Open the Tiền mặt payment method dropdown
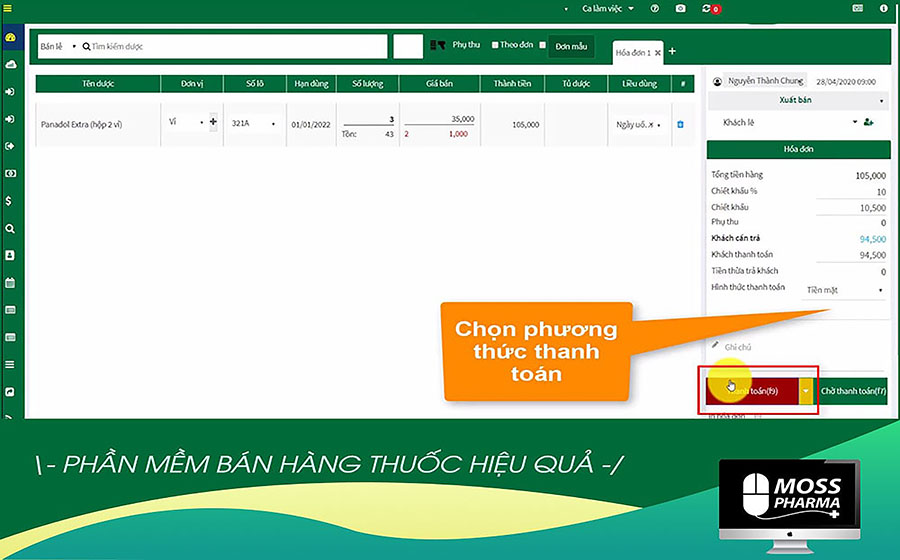Image resolution: width=900 pixels, height=560 pixels. tap(844, 290)
